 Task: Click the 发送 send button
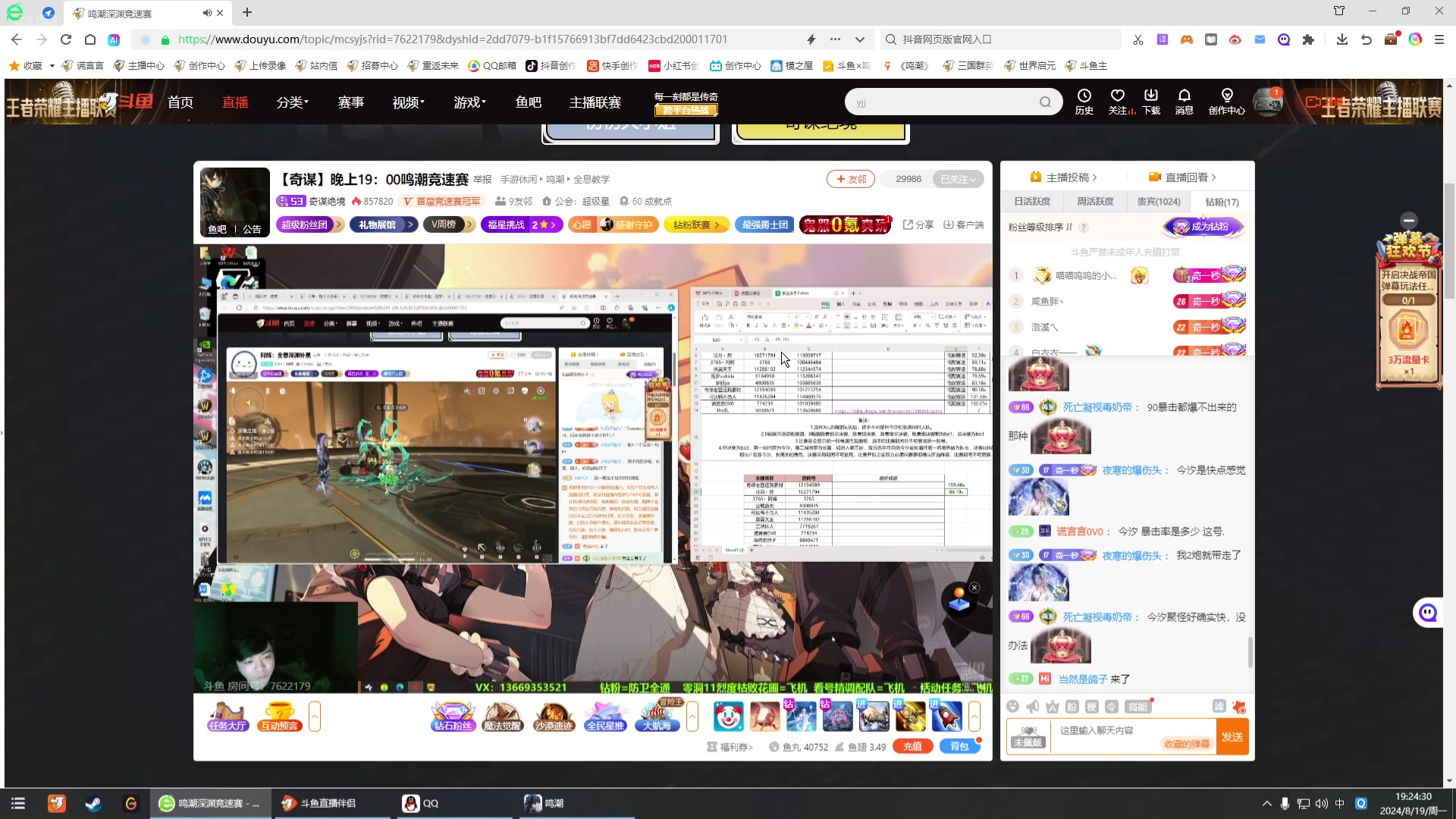click(x=1232, y=736)
